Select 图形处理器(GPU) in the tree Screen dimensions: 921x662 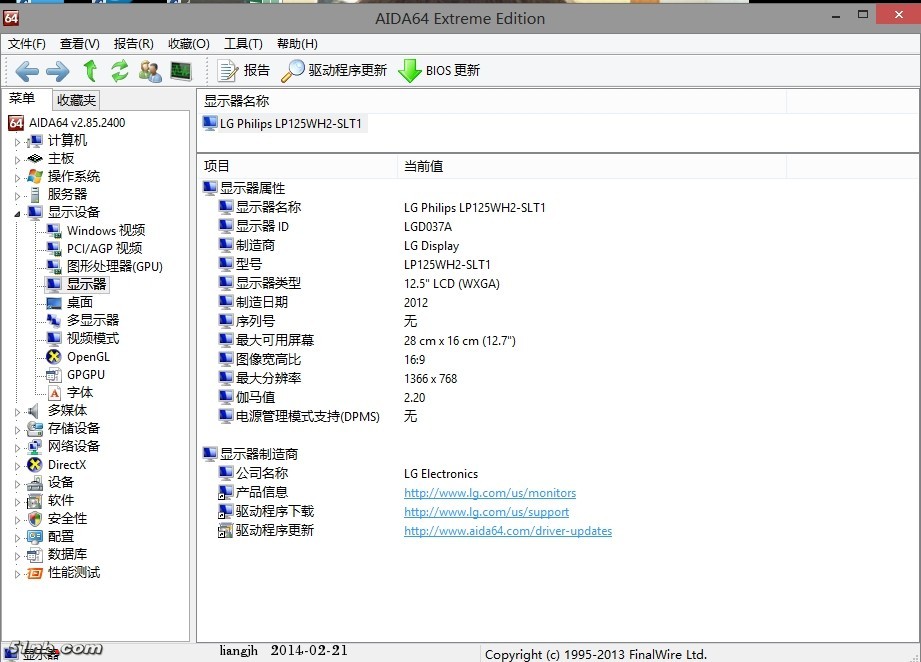[114, 266]
